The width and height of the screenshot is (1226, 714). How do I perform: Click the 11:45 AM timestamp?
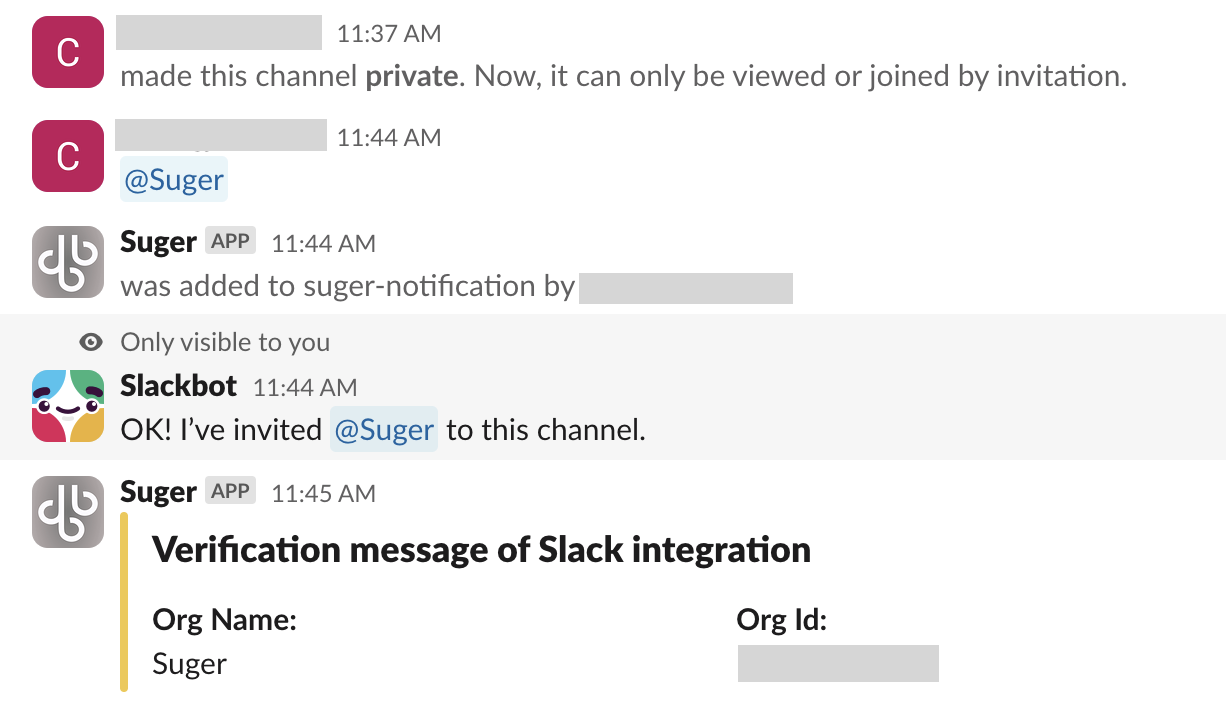(x=324, y=493)
